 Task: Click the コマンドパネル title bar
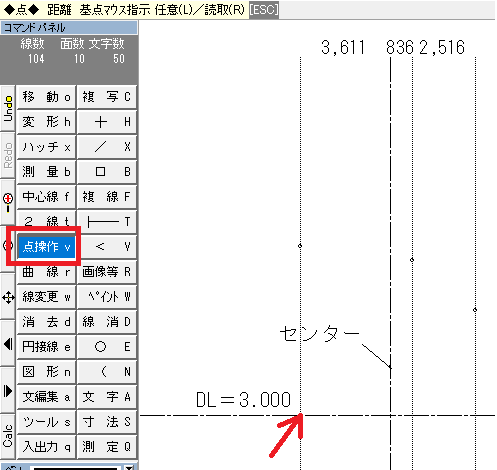(x=69, y=27)
